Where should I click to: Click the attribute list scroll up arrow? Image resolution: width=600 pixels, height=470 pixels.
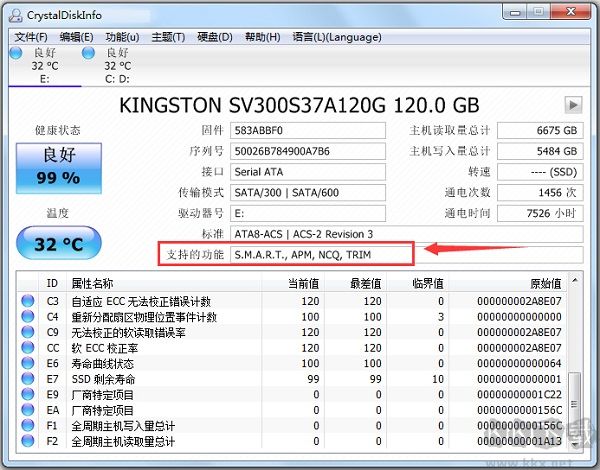tap(574, 281)
